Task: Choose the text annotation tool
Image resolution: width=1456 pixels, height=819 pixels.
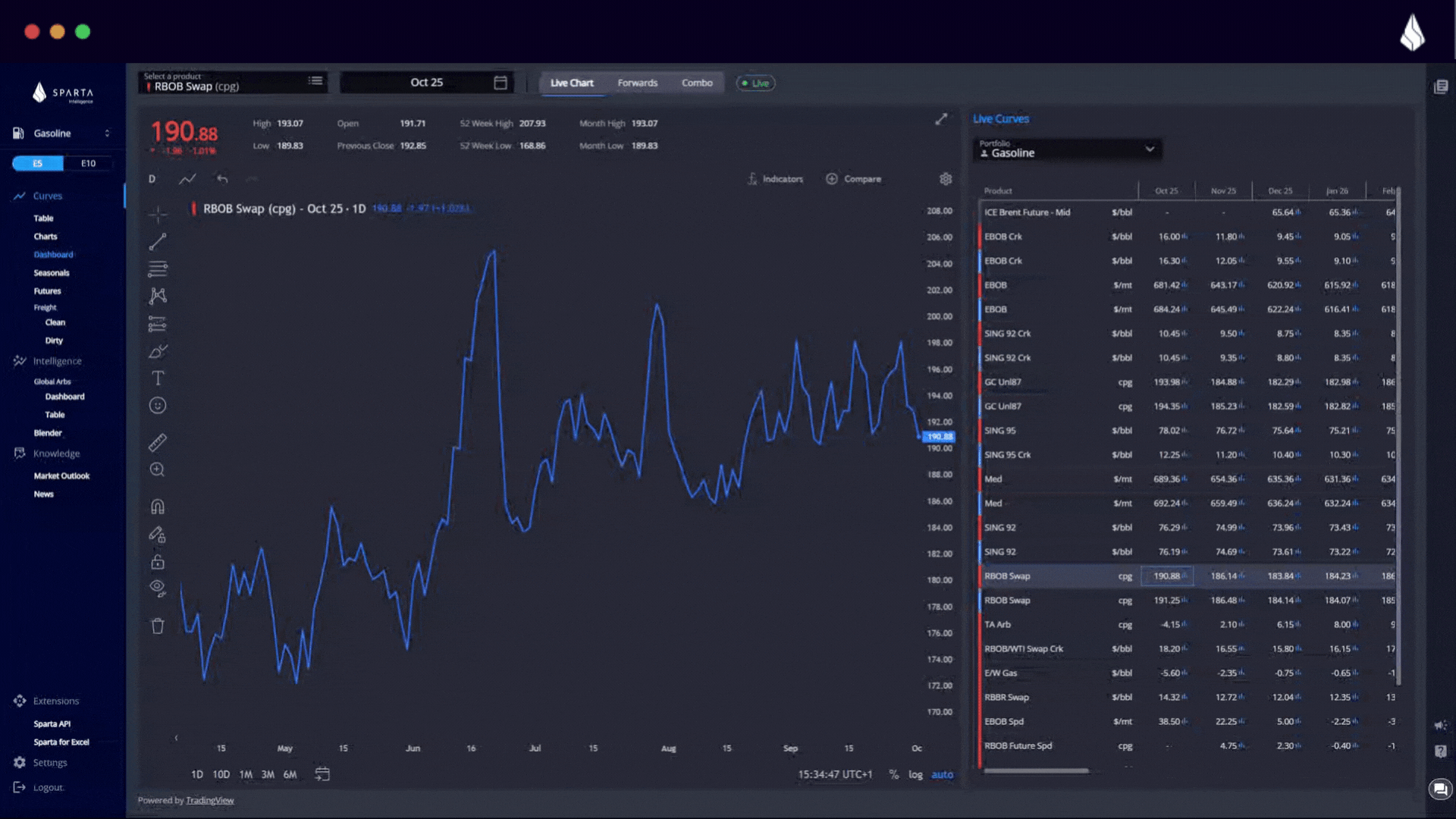Action: [158, 378]
